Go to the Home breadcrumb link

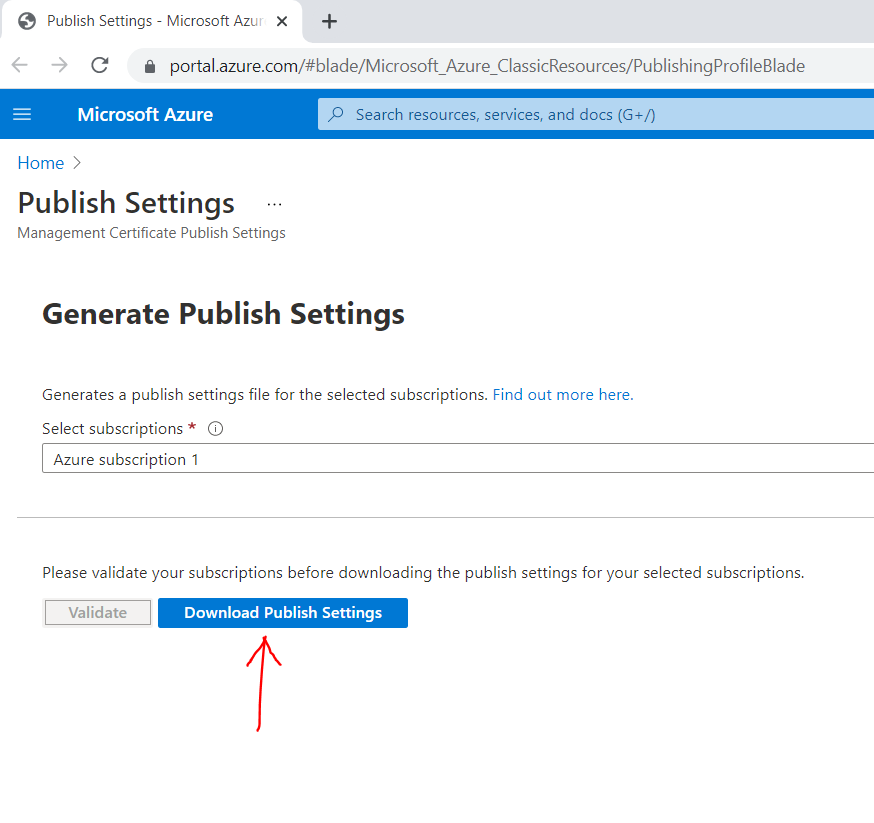coord(41,163)
